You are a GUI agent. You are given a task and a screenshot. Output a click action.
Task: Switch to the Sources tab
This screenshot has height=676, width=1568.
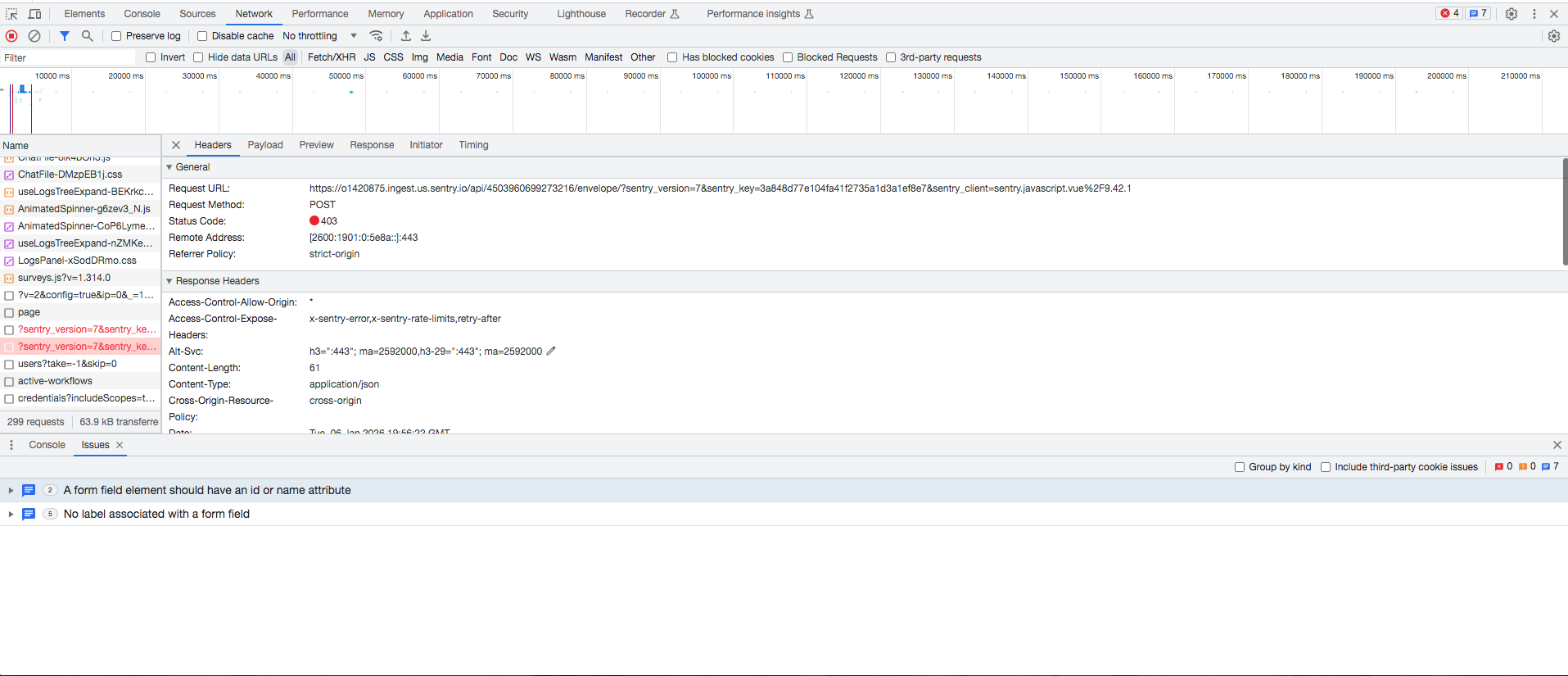[197, 14]
